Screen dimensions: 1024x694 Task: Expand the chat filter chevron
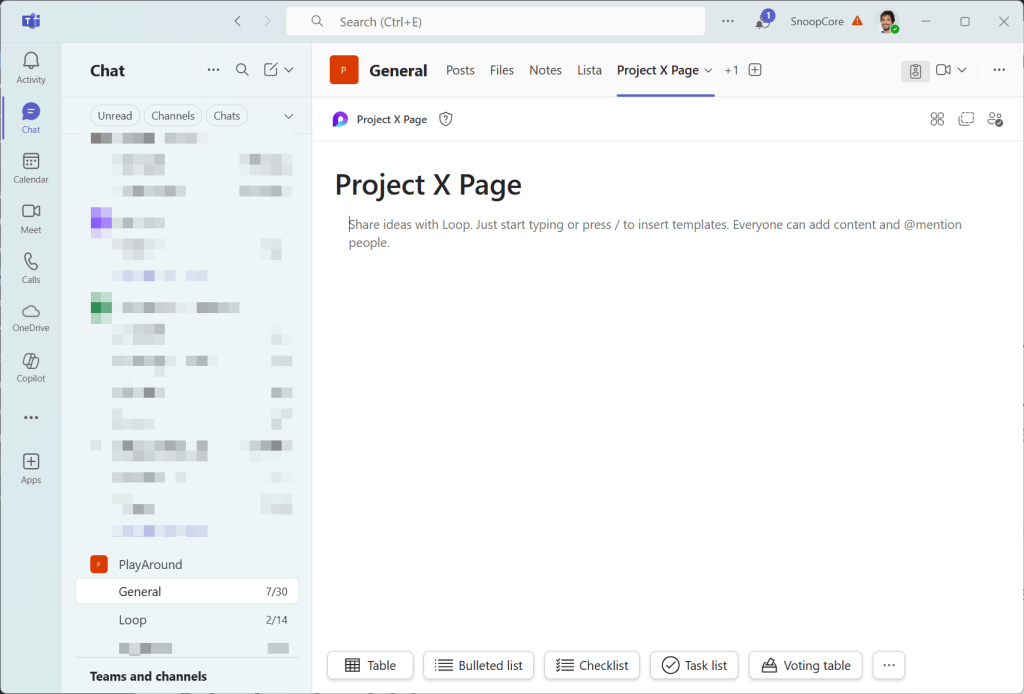(x=289, y=116)
